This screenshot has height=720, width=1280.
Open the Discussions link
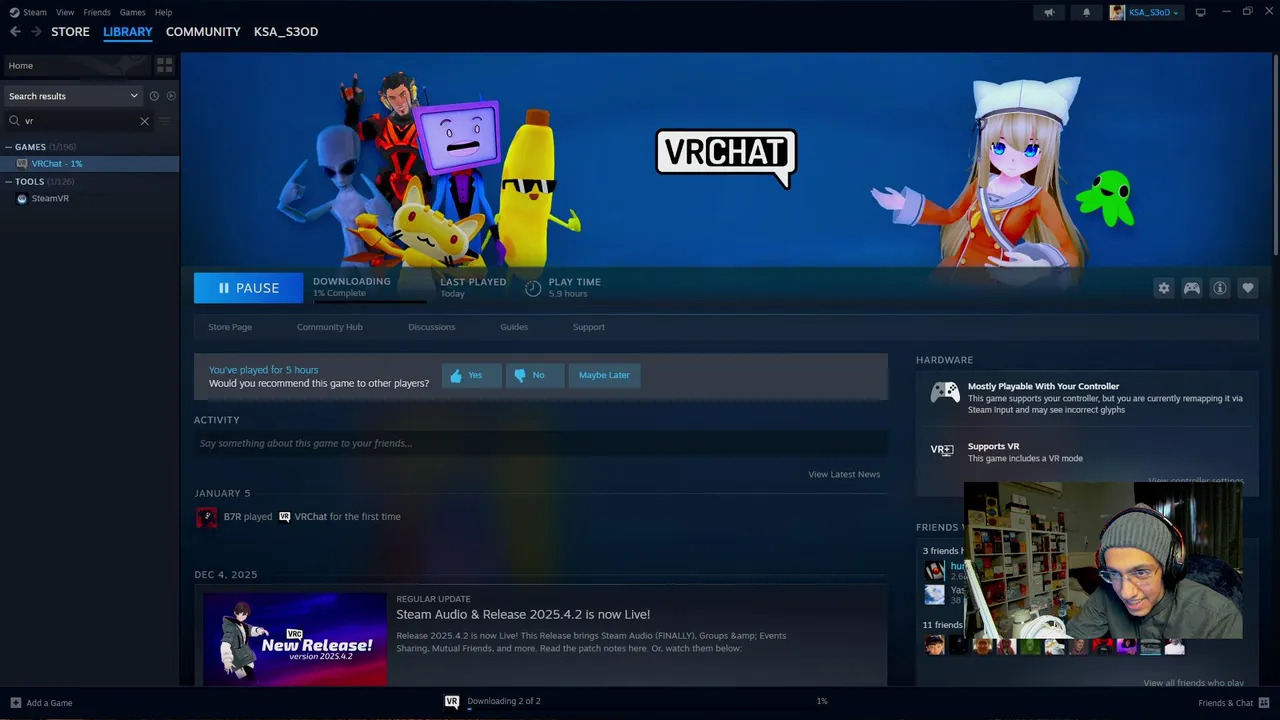tap(432, 327)
